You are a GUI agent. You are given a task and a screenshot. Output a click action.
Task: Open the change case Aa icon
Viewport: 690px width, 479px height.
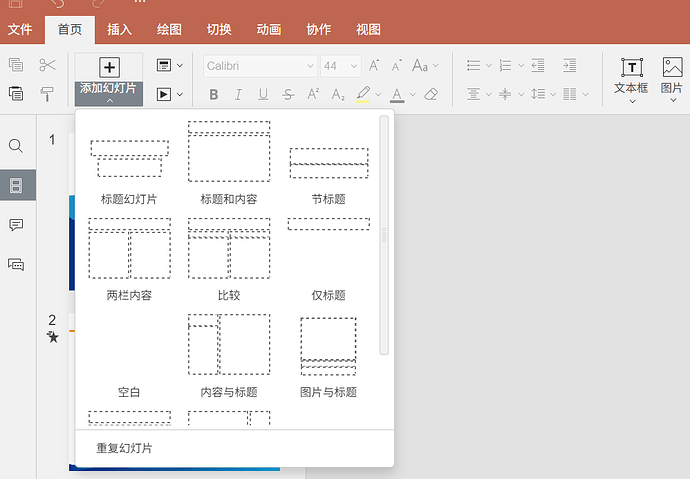point(420,66)
